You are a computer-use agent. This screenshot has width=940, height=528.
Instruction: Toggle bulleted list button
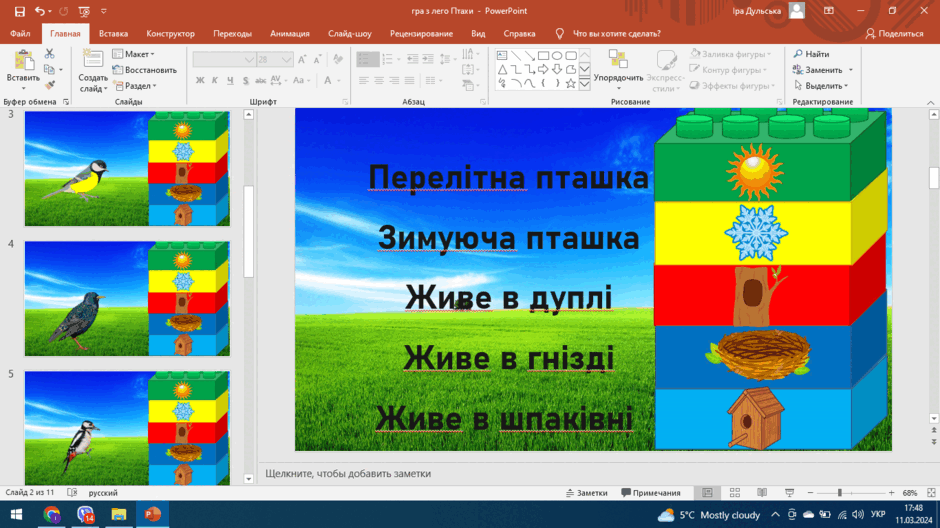point(364,59)
